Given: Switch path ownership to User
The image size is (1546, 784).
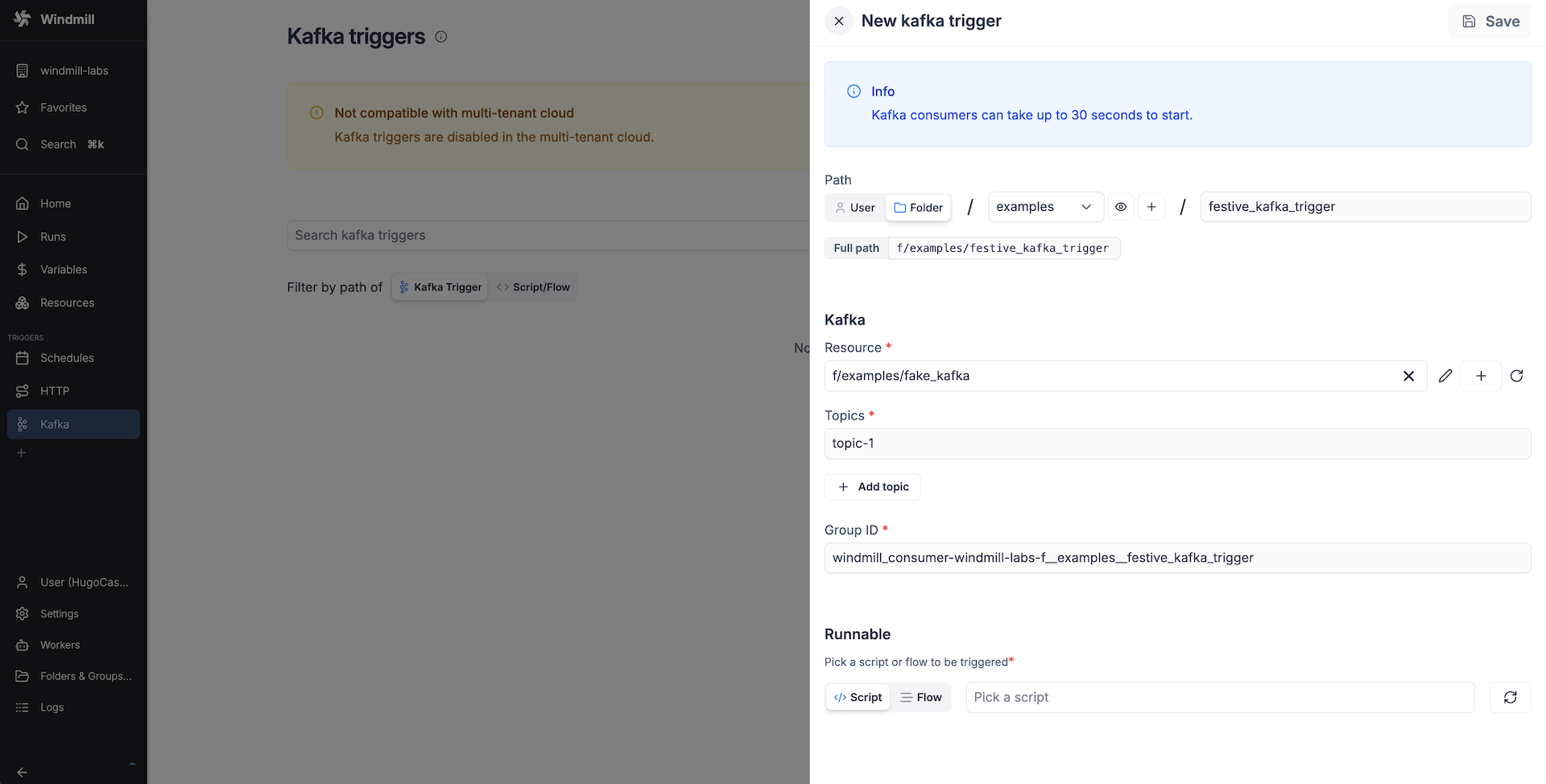Looking at the screenshot, I should [854, 207].
